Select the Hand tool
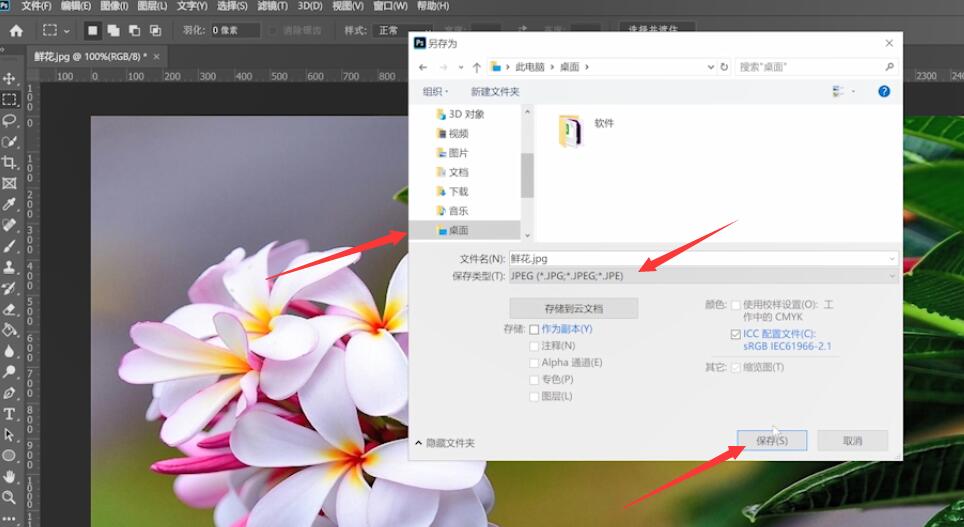The image size is (964, 527). (x=9, y=477)
